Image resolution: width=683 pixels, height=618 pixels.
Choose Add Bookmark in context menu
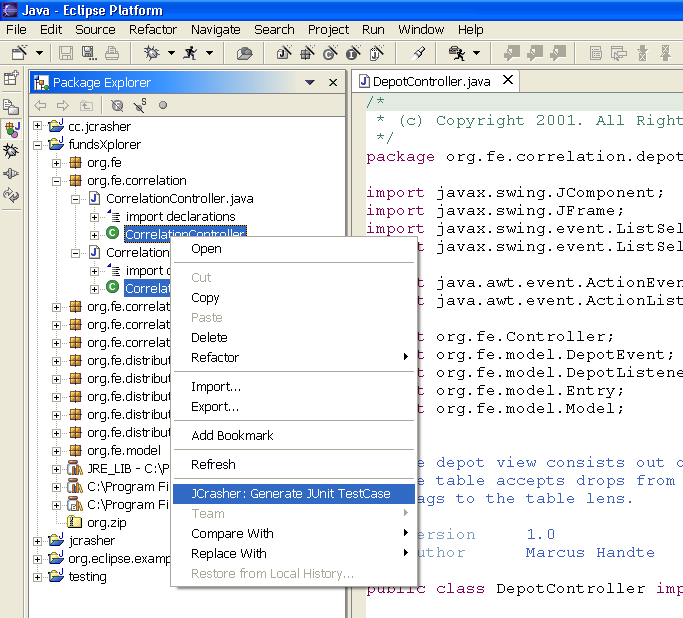[294, 436]
